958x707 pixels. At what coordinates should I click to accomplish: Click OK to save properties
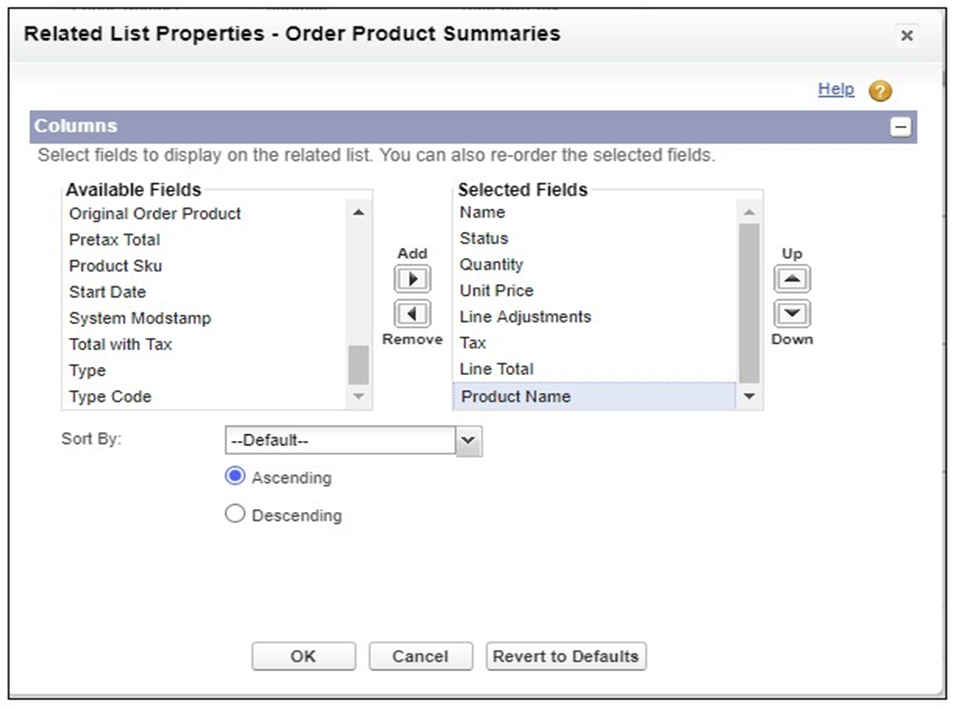tap(303, 656)
